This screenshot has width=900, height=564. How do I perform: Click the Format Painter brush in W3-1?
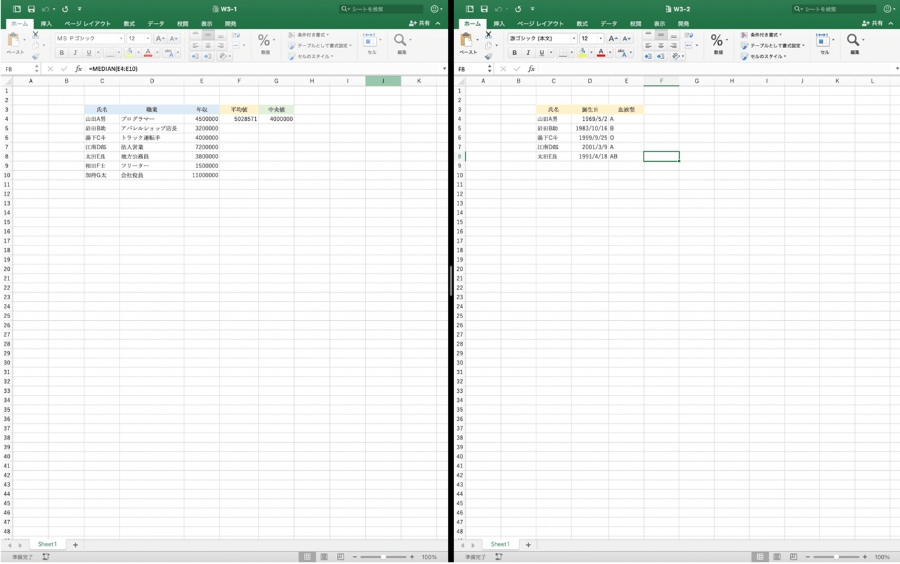point(36,56)
